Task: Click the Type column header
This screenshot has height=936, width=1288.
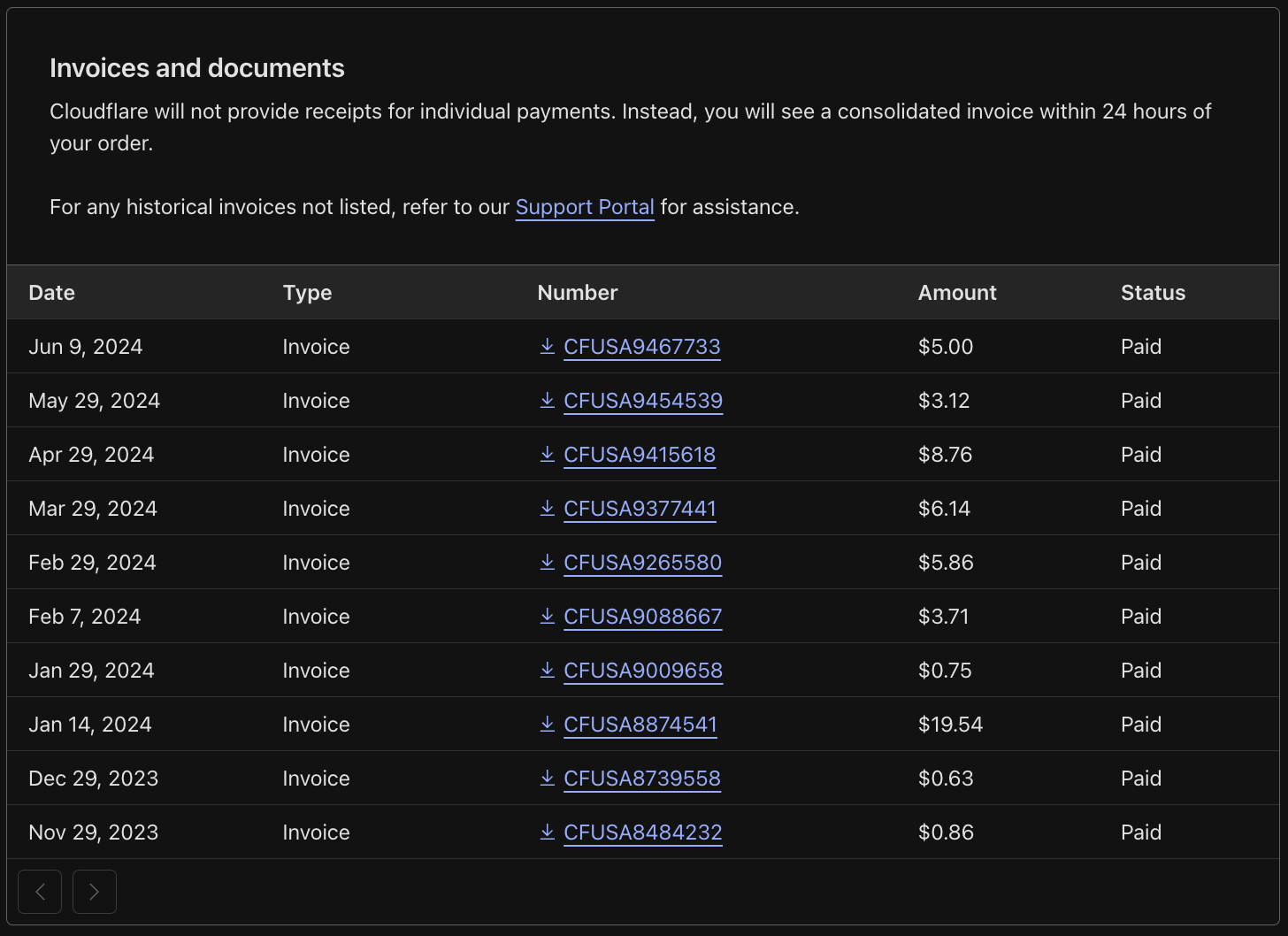Action: tap(307, 293)
